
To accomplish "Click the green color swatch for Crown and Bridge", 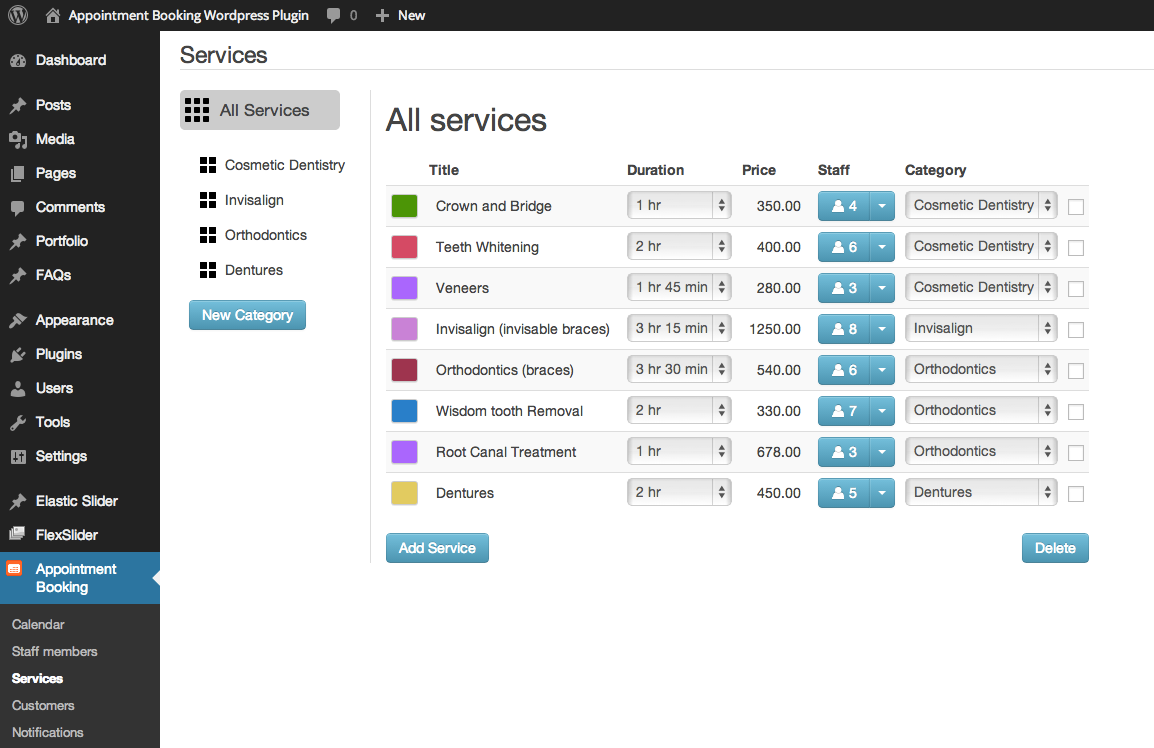I will click(x=404, y=206).
